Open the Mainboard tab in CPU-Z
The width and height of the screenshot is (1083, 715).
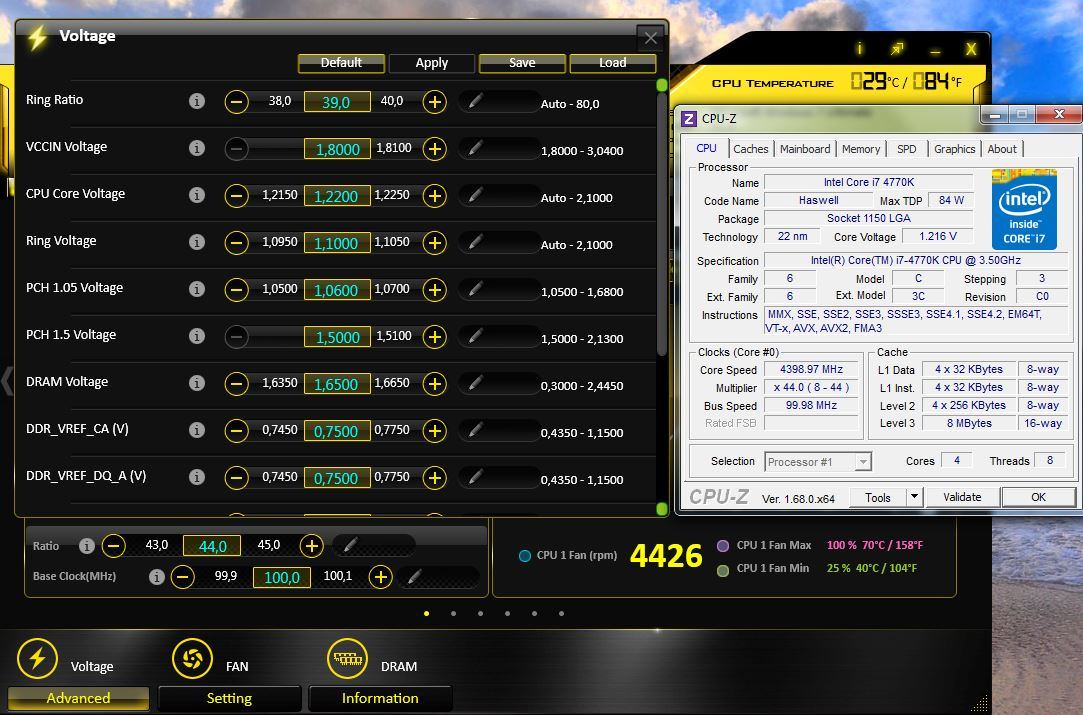pos(805,149)
